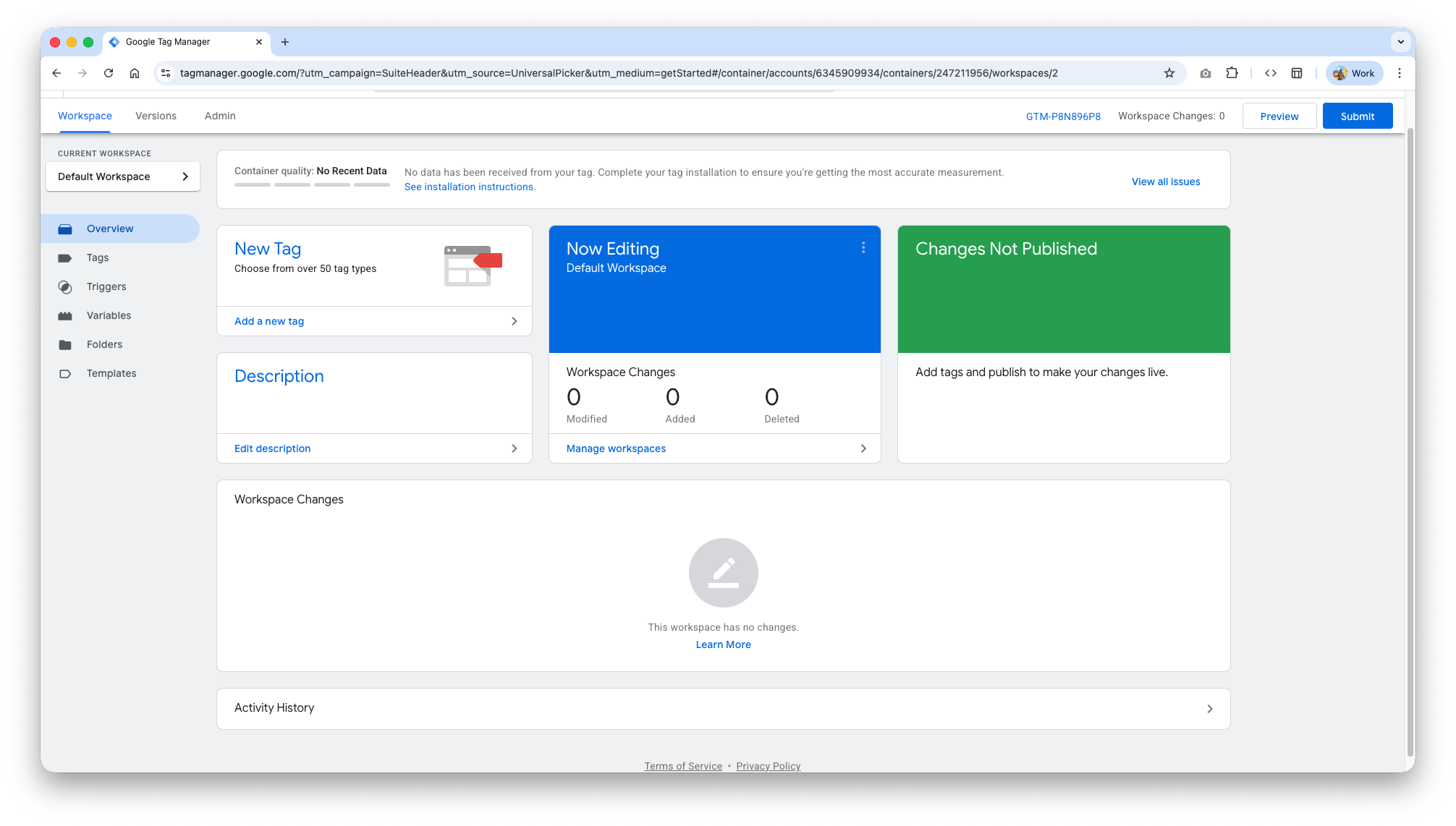Select Tags in the sidebar
This screenshot has height=826, width=1456.
tap(120, 257)
